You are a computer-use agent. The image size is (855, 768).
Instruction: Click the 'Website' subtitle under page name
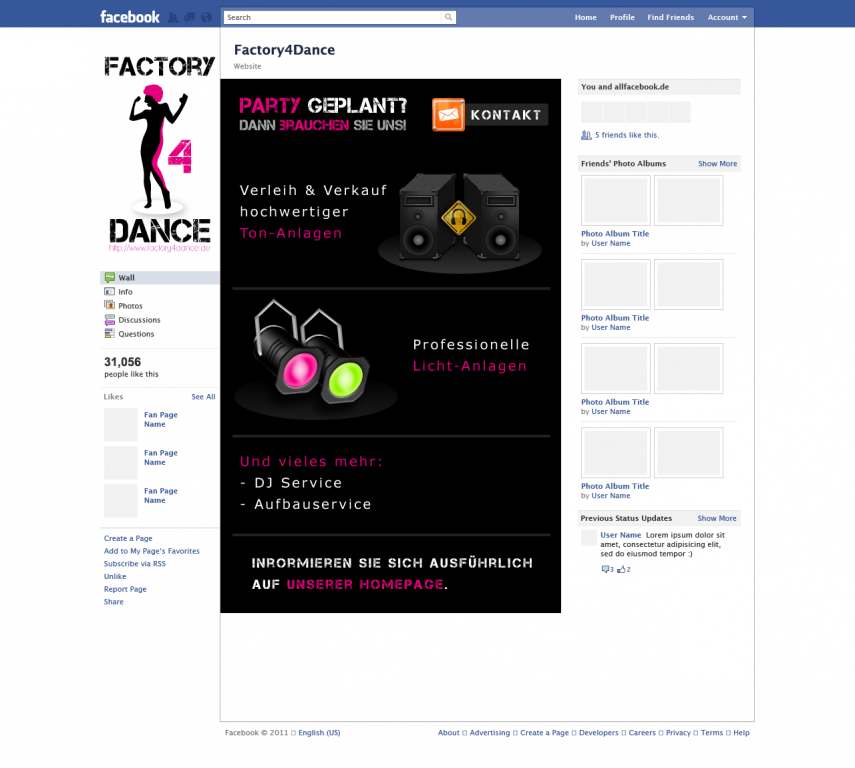pos(248,66)
